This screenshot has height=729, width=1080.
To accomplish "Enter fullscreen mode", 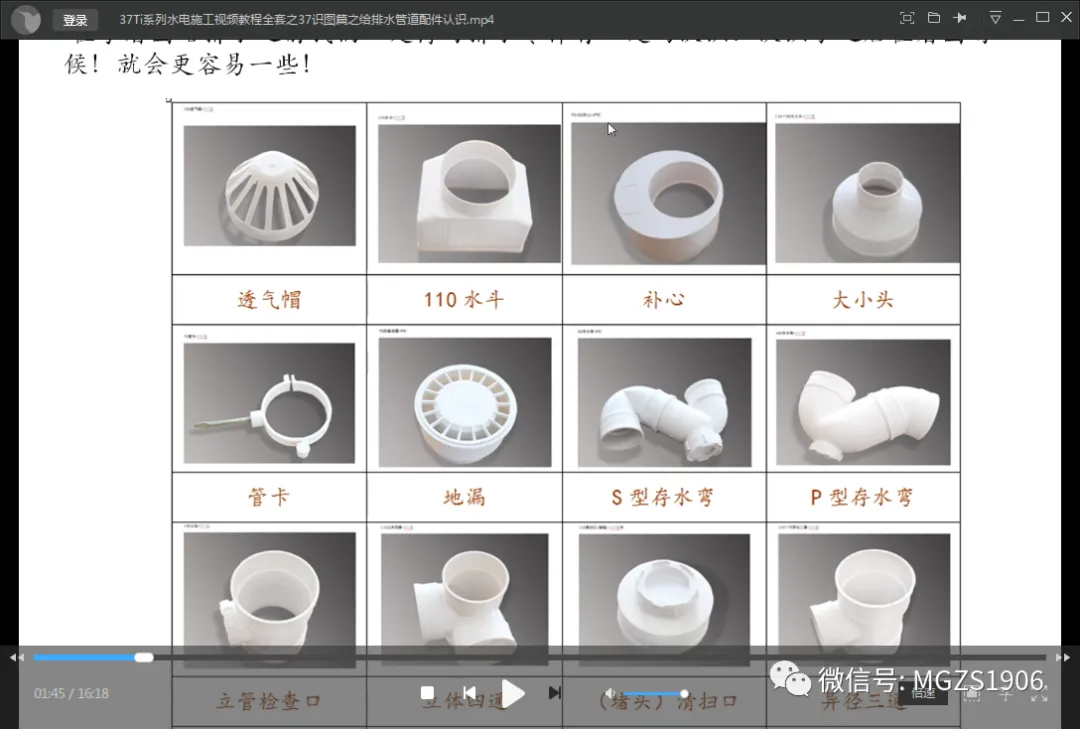I will pyautogui.click(x=1039, y=694).
